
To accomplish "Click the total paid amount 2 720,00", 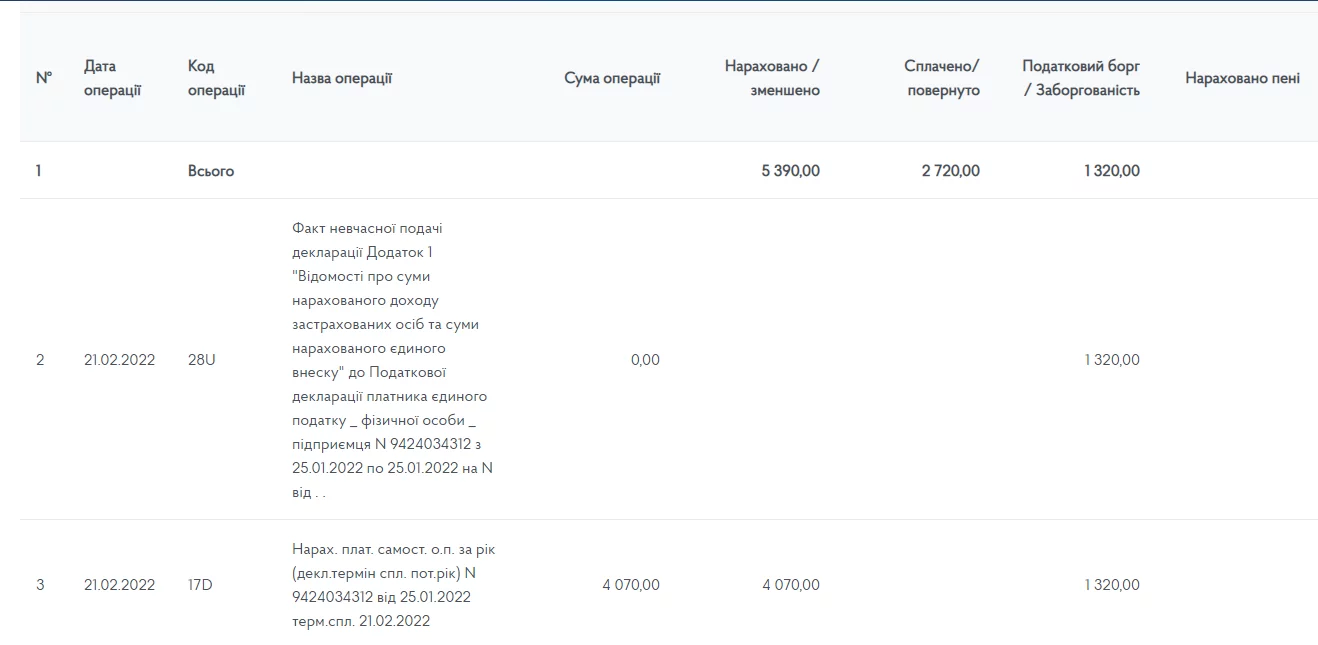I will pyautogui.click(x=950, y=171).
